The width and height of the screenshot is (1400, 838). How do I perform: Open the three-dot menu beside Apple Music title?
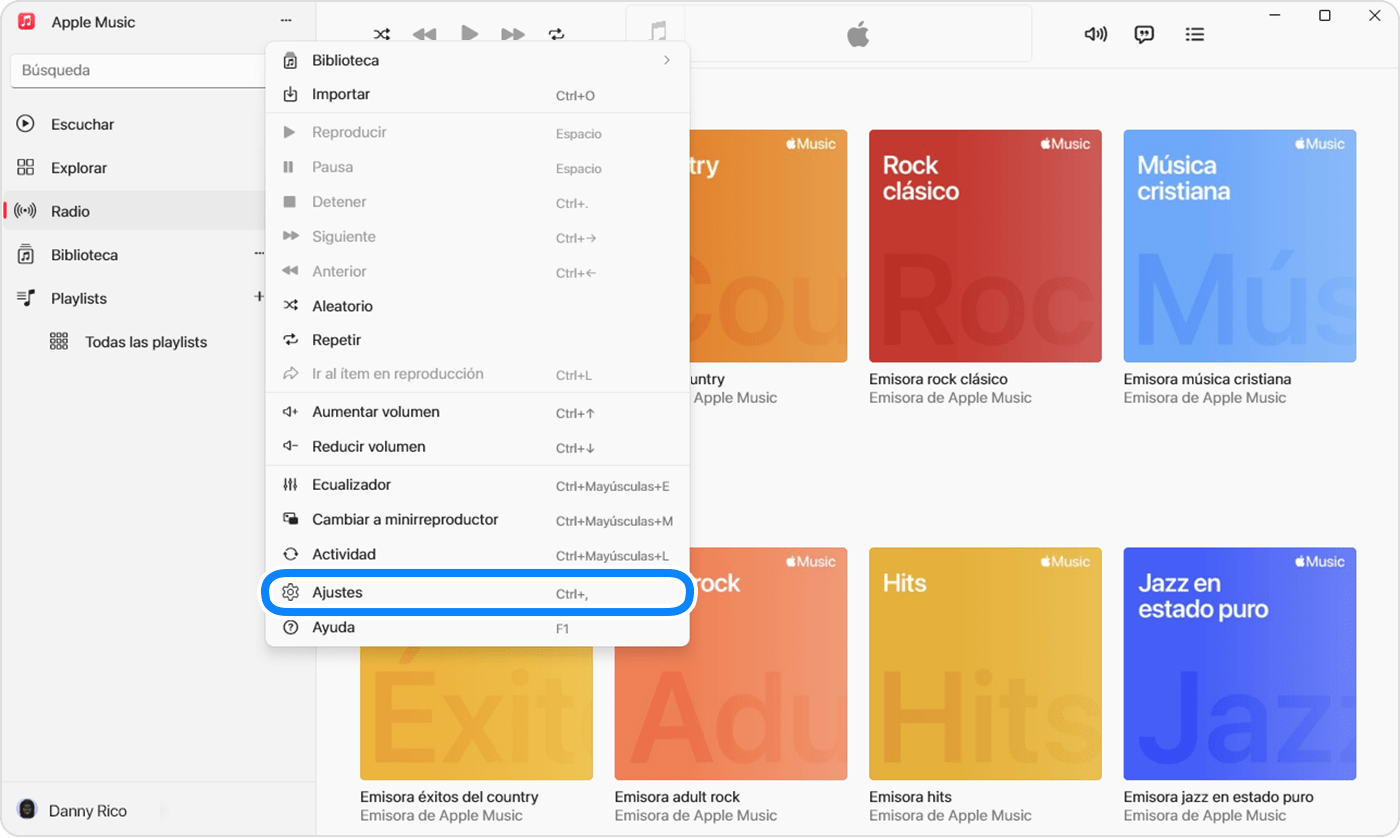pyautogui.click(x=286, y=21)
